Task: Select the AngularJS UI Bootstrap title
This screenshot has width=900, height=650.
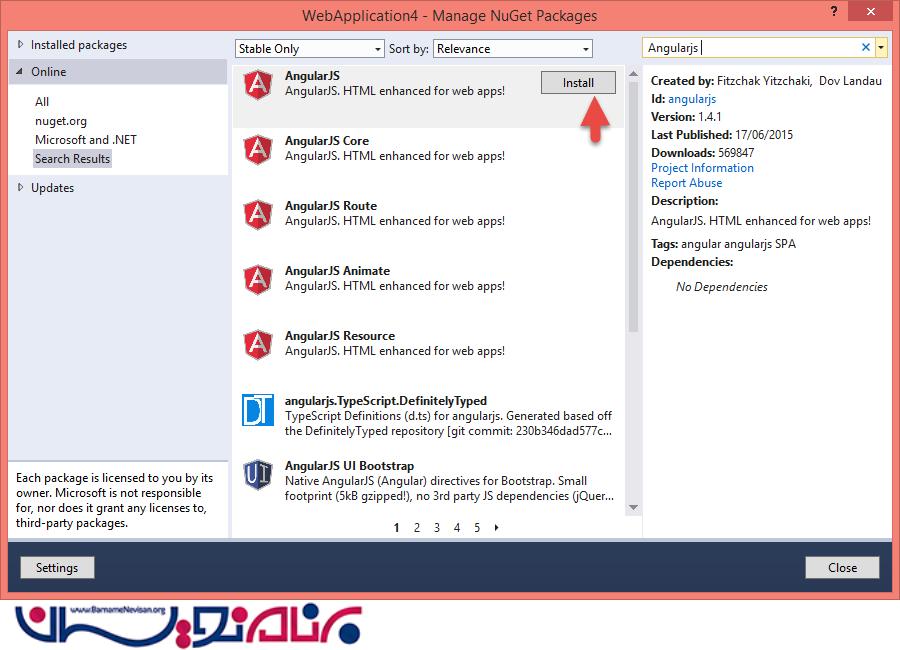Action: click(x=349, y=466)
